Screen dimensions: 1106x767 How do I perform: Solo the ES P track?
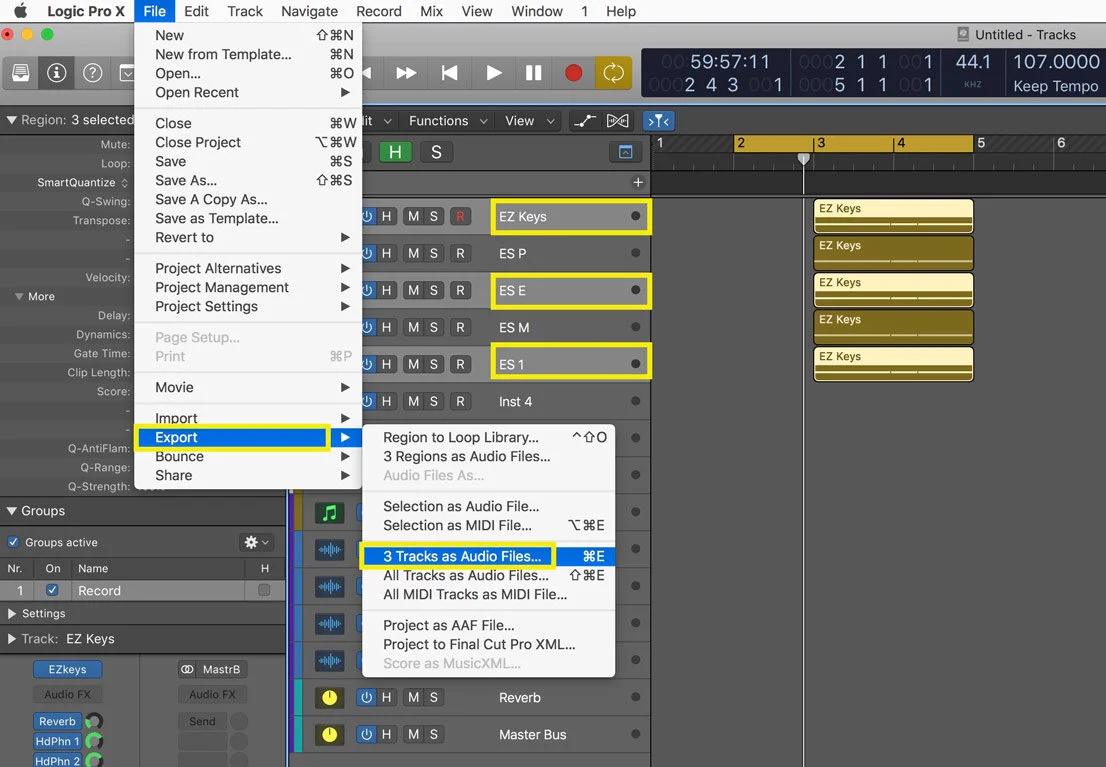[x=434, y=253]
